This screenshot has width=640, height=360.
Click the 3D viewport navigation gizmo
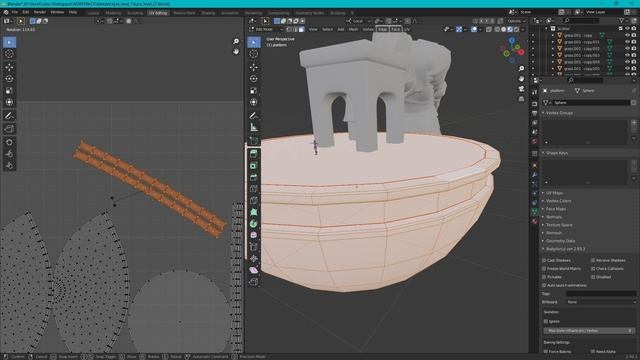coord(512,51)
